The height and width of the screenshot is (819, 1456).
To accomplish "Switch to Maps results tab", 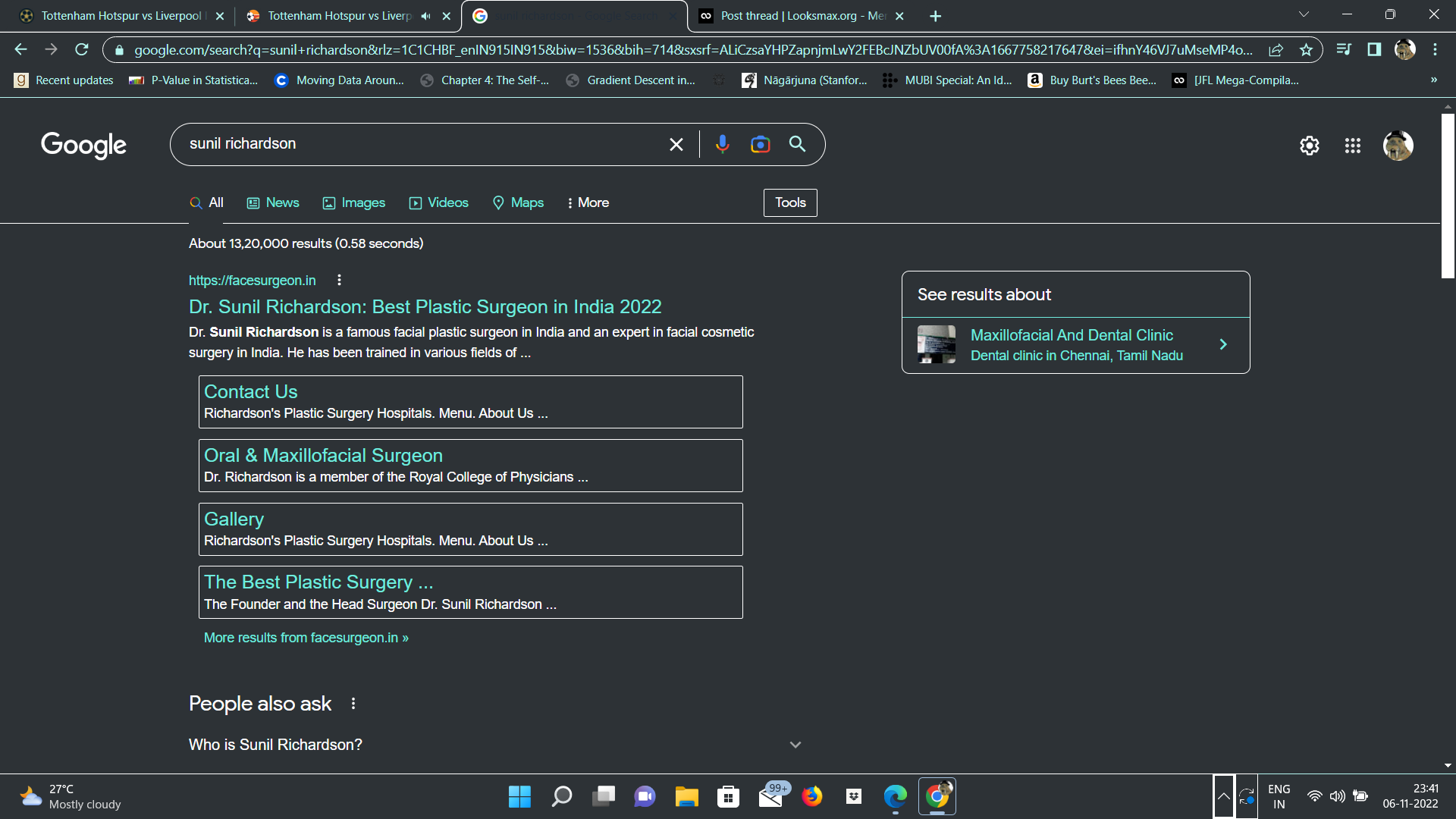I will click(519, 202).
